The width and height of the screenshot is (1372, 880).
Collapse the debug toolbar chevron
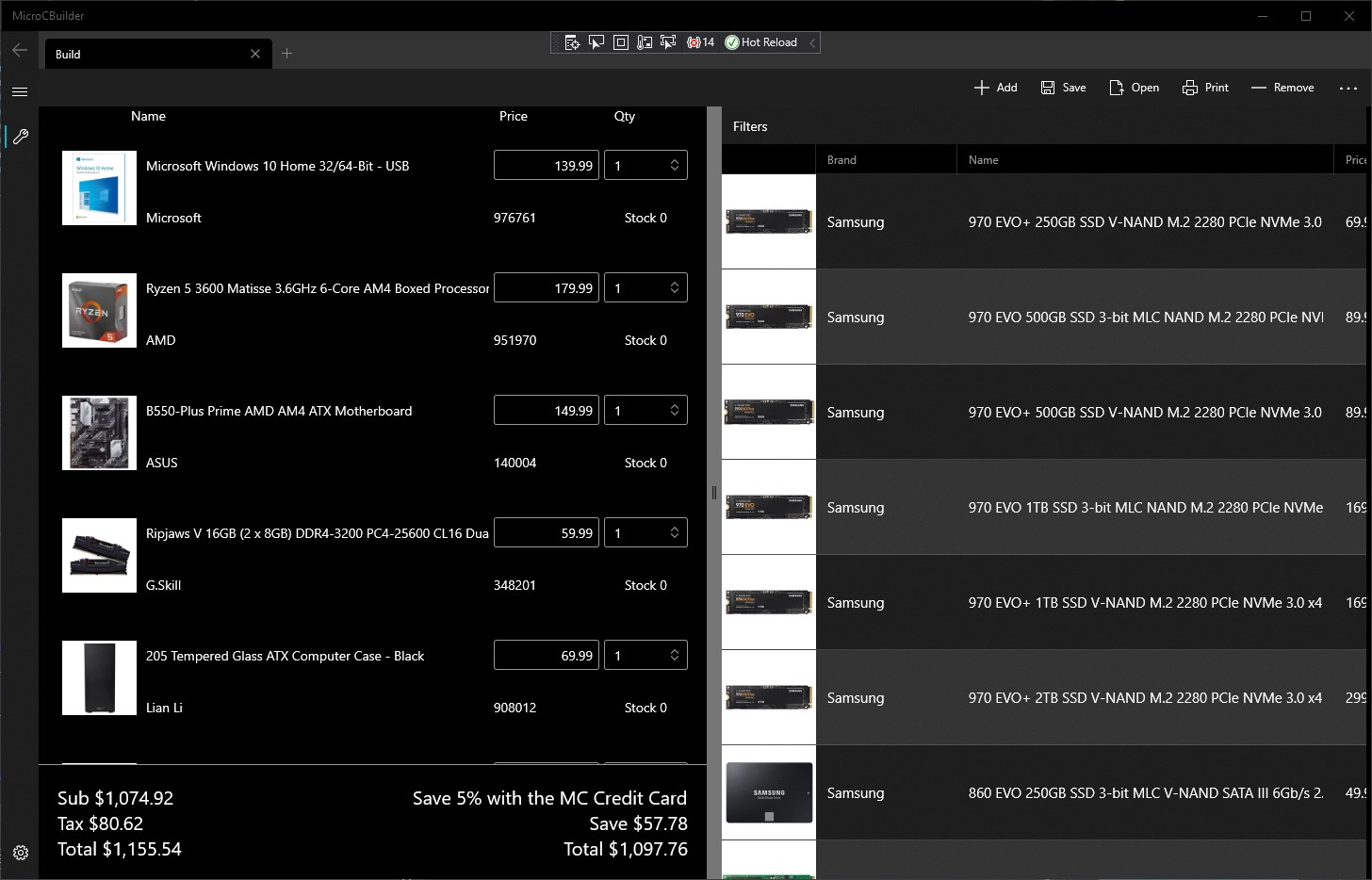click(x=812, y=42)
